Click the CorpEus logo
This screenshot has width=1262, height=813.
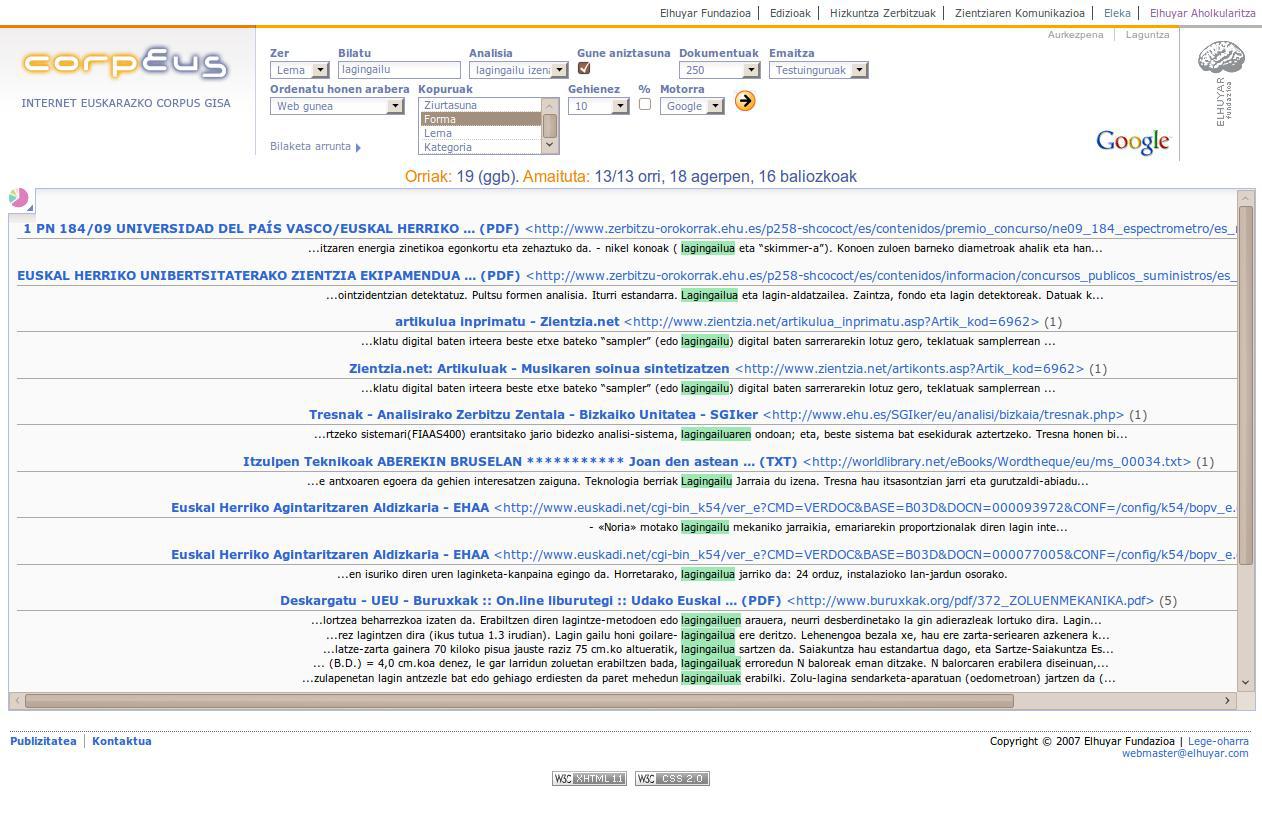125,64
